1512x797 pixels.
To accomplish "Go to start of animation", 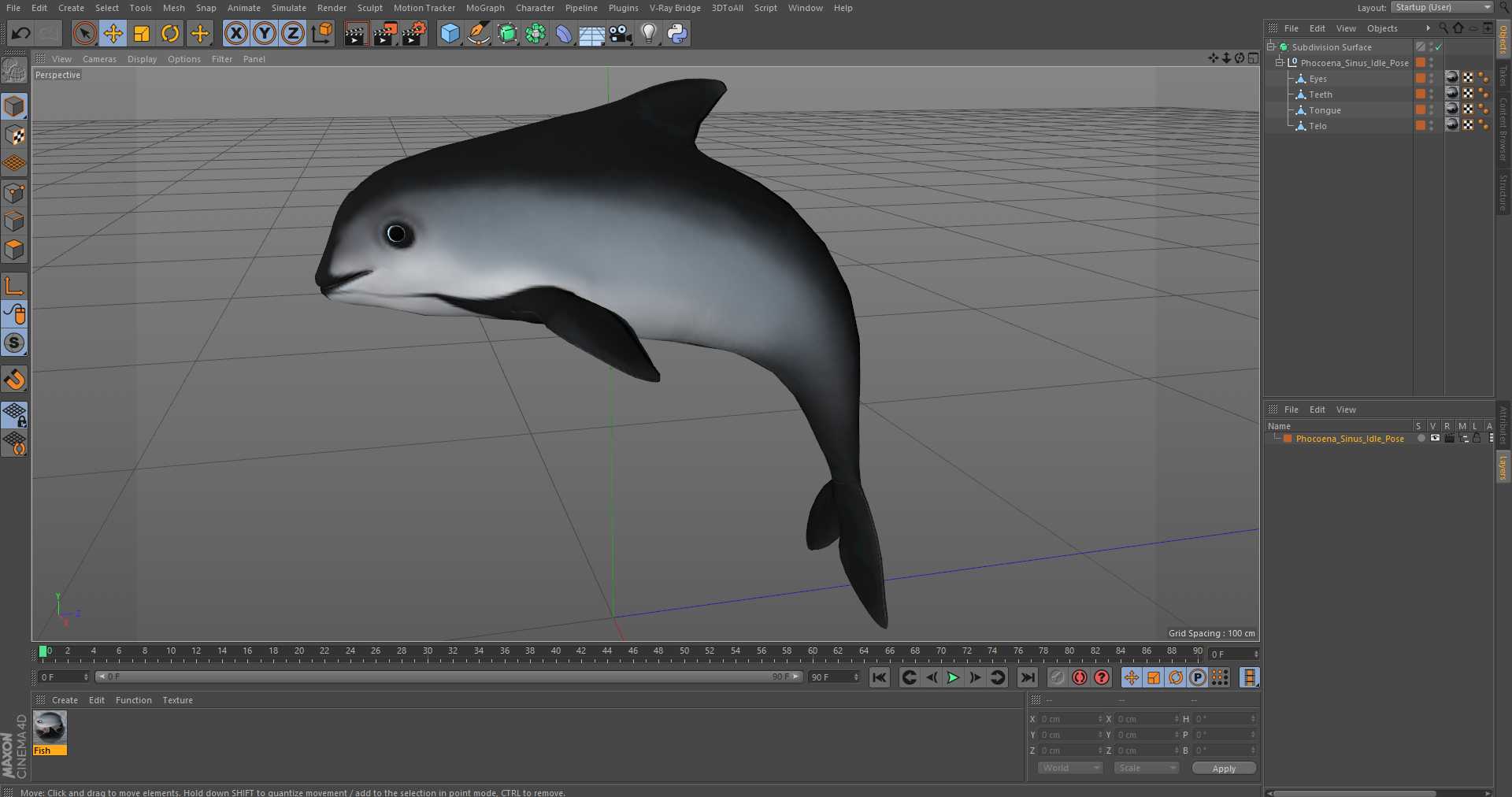I will tap(880, 677).
